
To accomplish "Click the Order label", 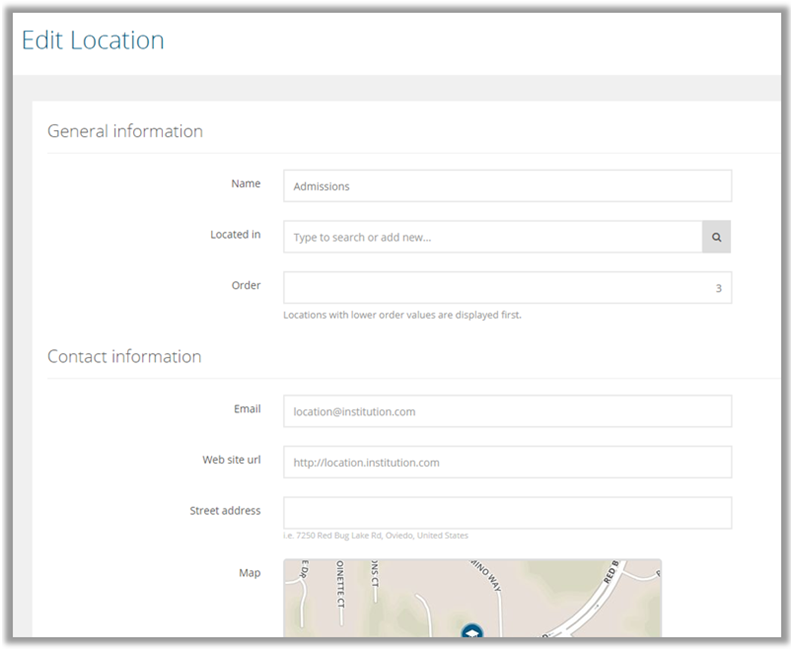I will [246, 285].
